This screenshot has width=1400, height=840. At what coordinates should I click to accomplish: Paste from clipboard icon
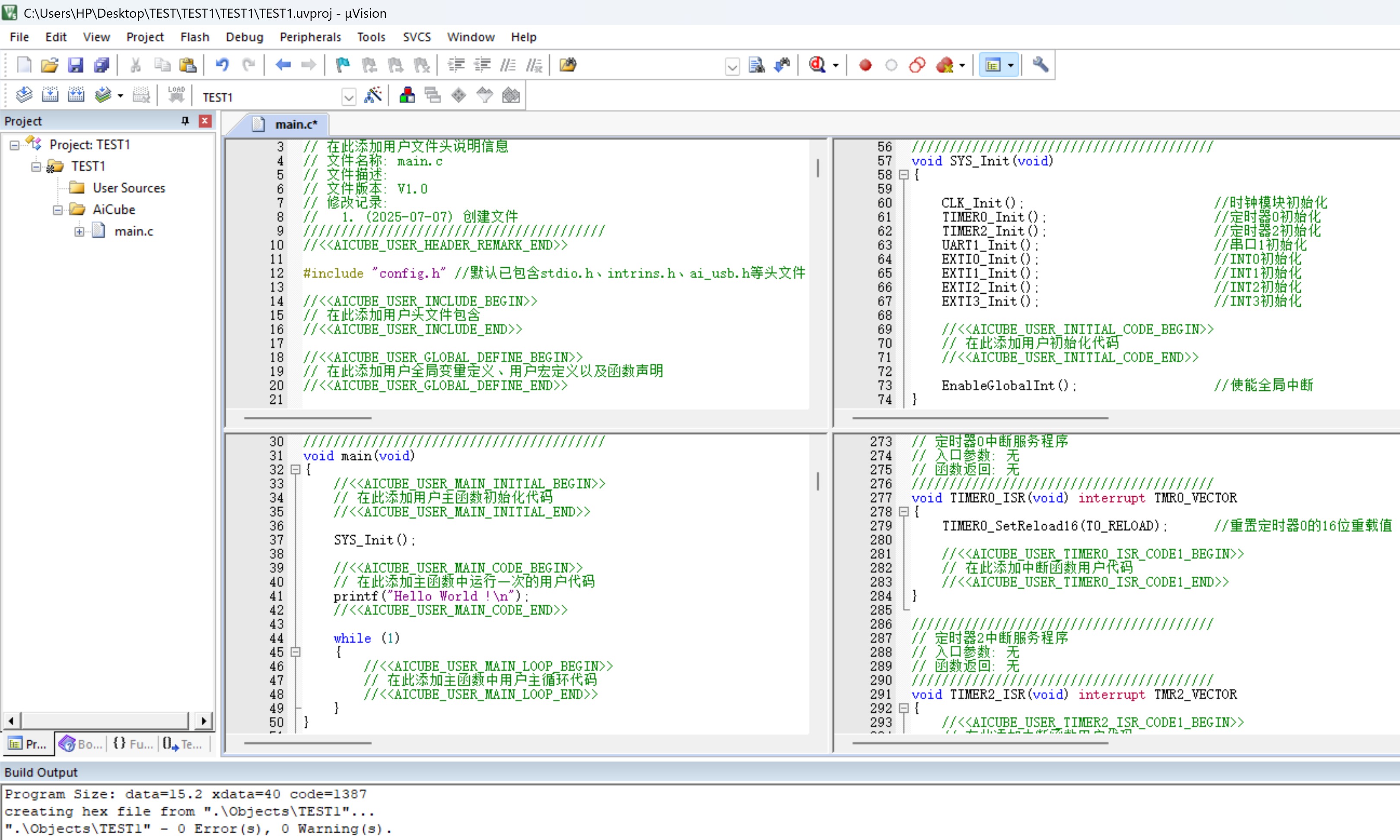tap(188, 65)
